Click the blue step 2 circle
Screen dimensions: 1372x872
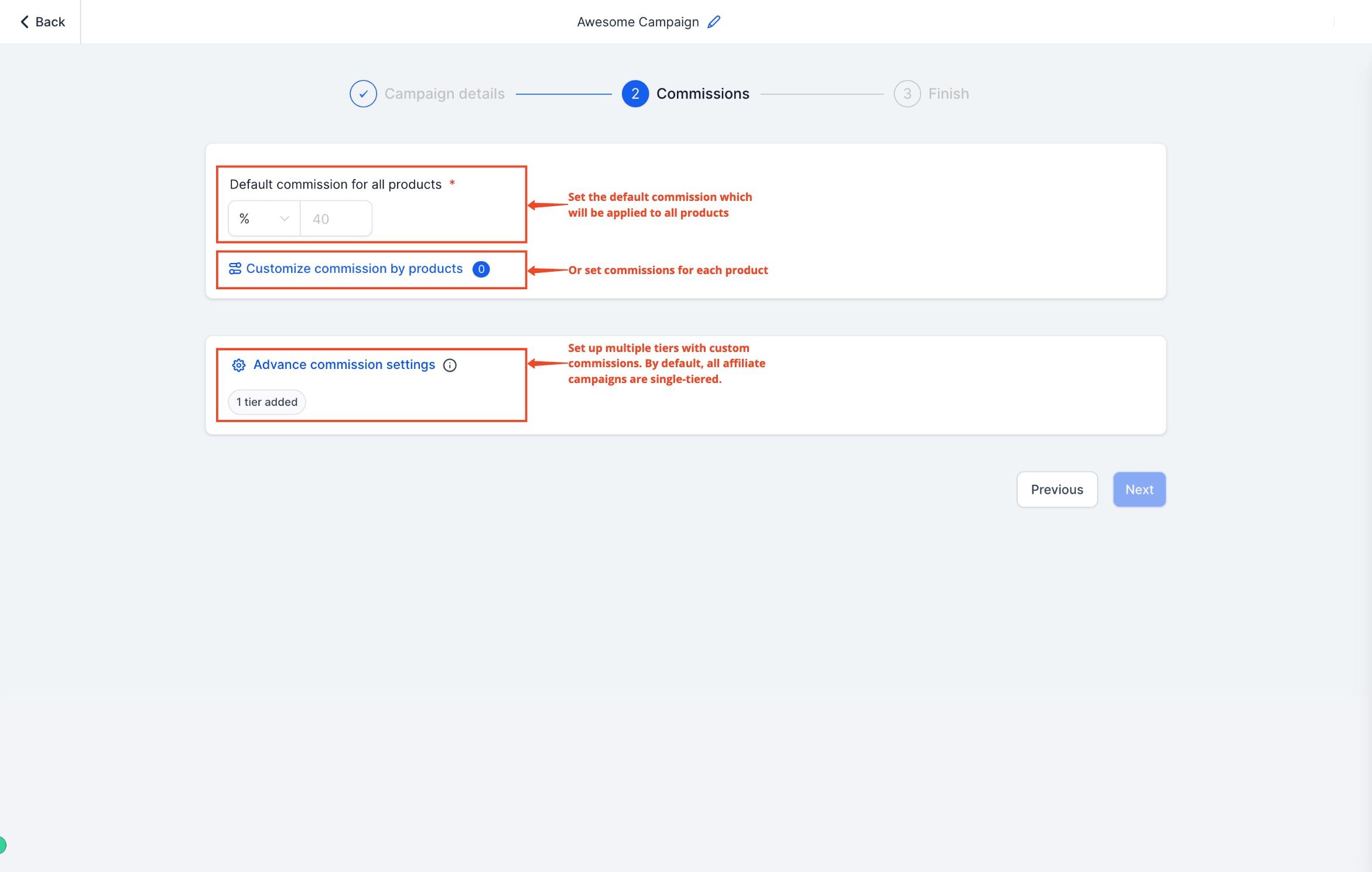click(x=635, y=94)
